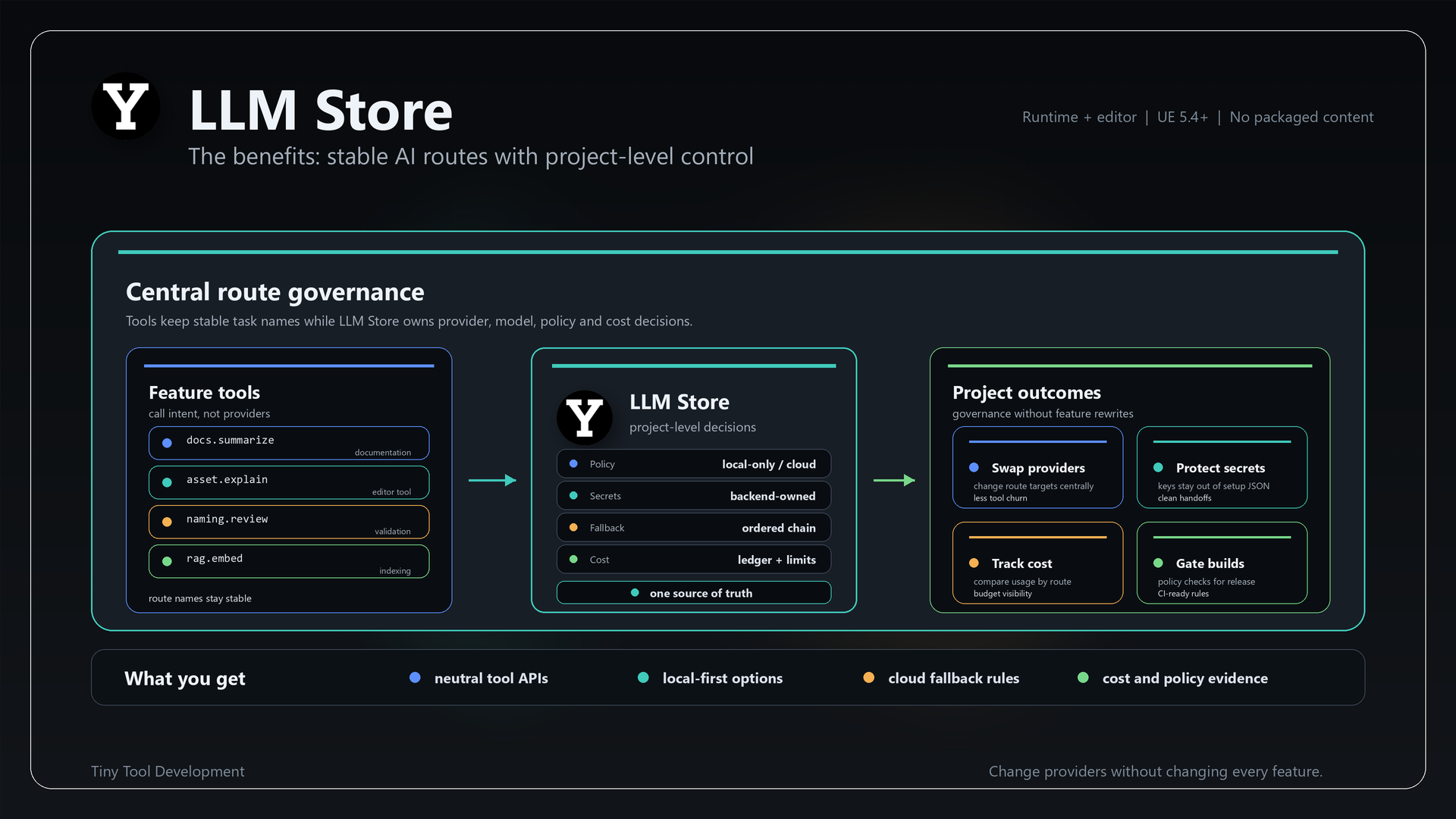Click the ordered chain fallback value

[779, 528]
